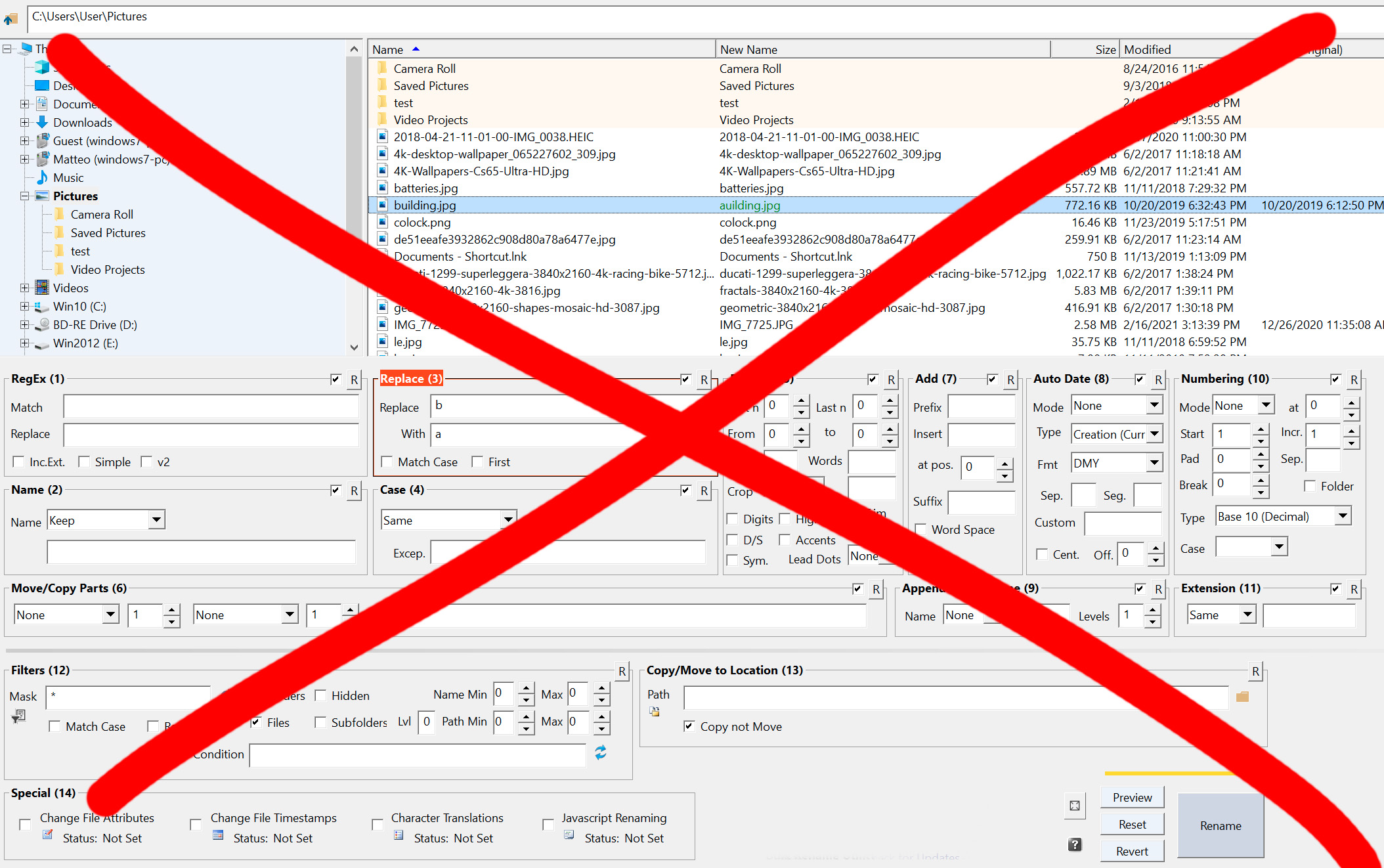Click the Preview button
Image resolution: width=1384 pixels, height=868 pixels.
tap(1132, 797)
